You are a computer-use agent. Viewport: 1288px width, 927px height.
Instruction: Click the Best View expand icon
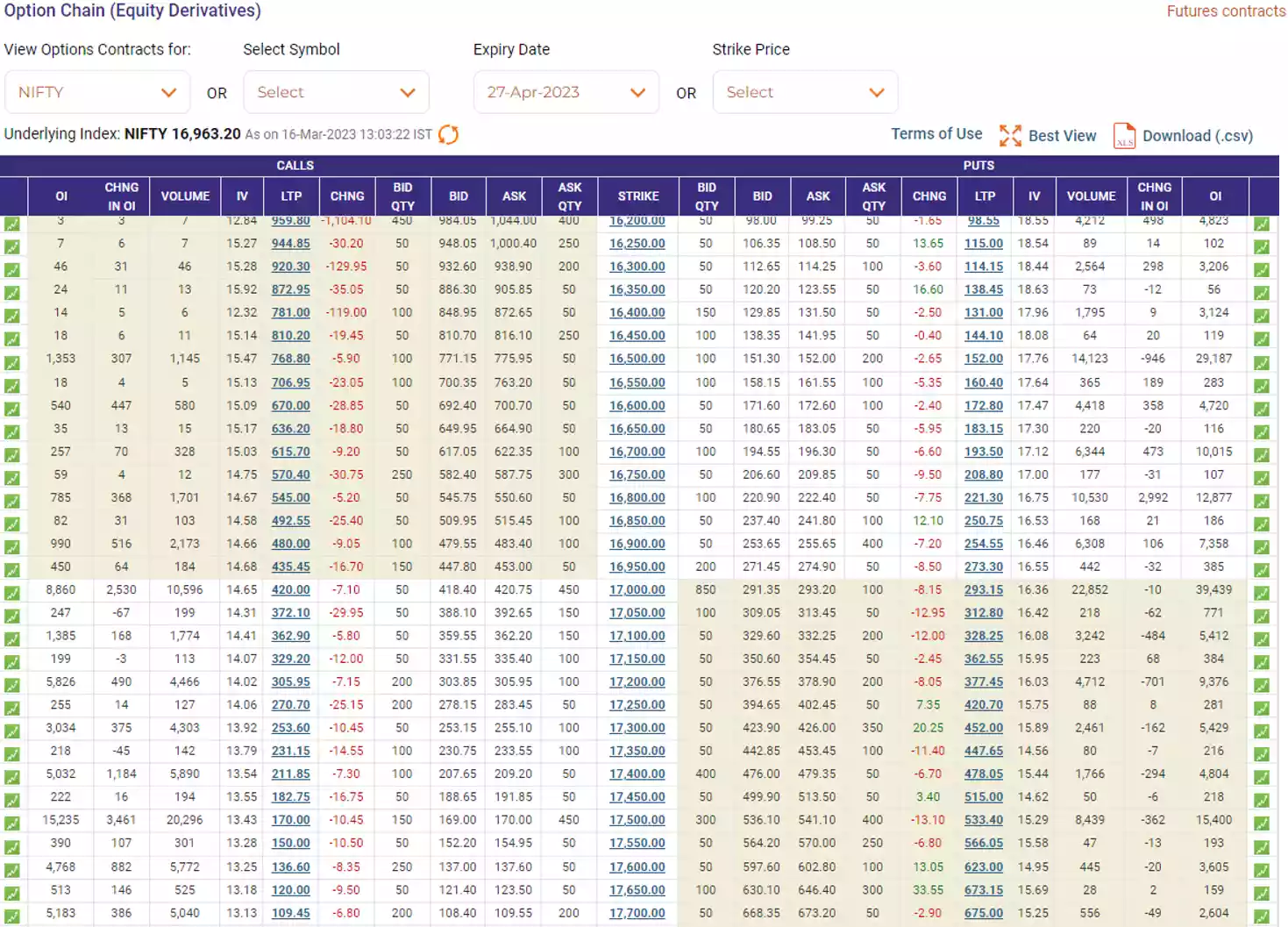(x=1010, y=135)
